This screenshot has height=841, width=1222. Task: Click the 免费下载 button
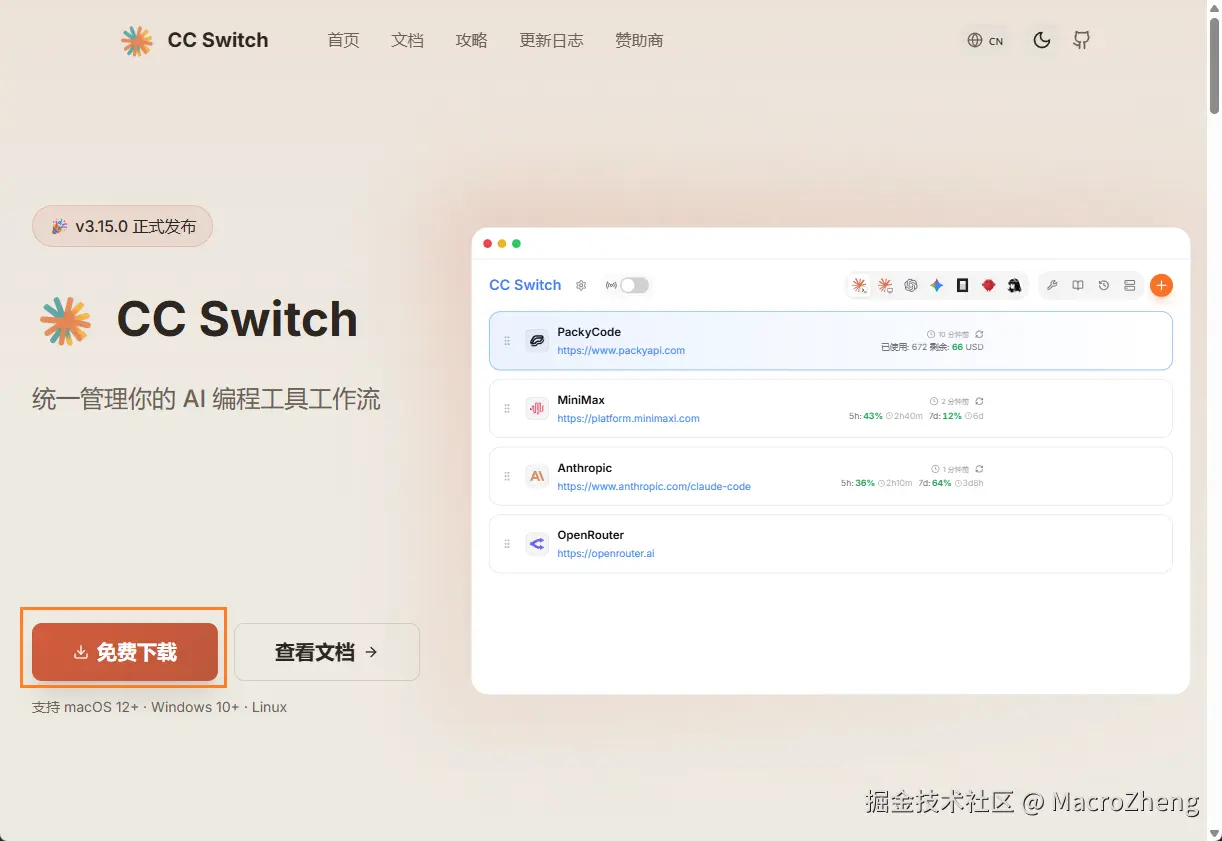click(x=125, y=652)
